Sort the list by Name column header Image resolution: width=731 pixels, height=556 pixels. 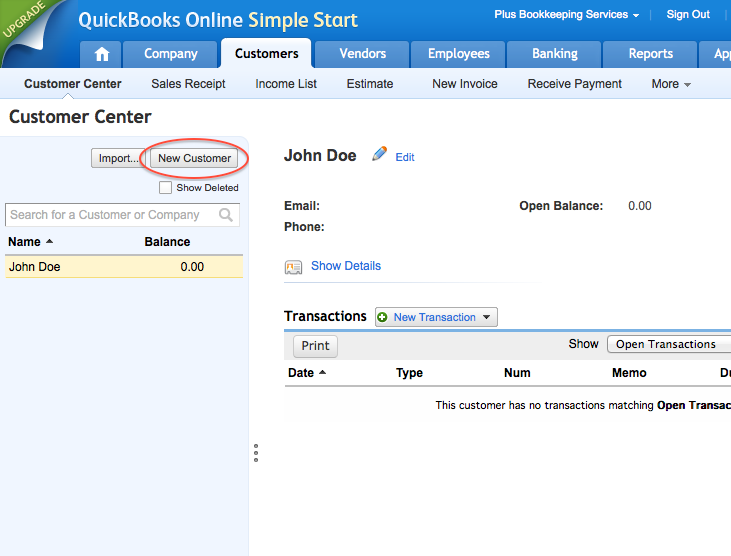coord(24,242)
